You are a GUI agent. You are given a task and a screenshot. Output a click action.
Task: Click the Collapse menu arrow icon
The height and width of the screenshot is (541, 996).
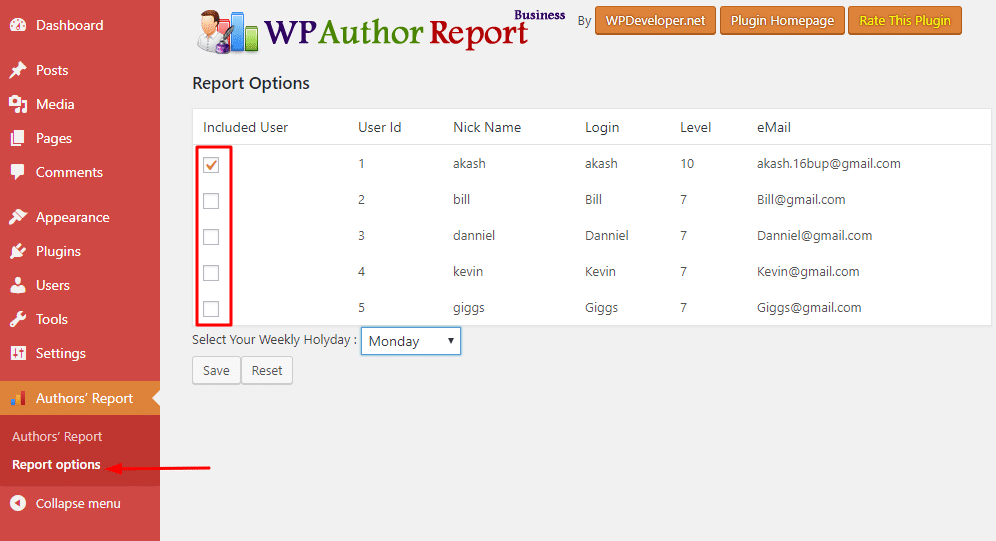18,503
